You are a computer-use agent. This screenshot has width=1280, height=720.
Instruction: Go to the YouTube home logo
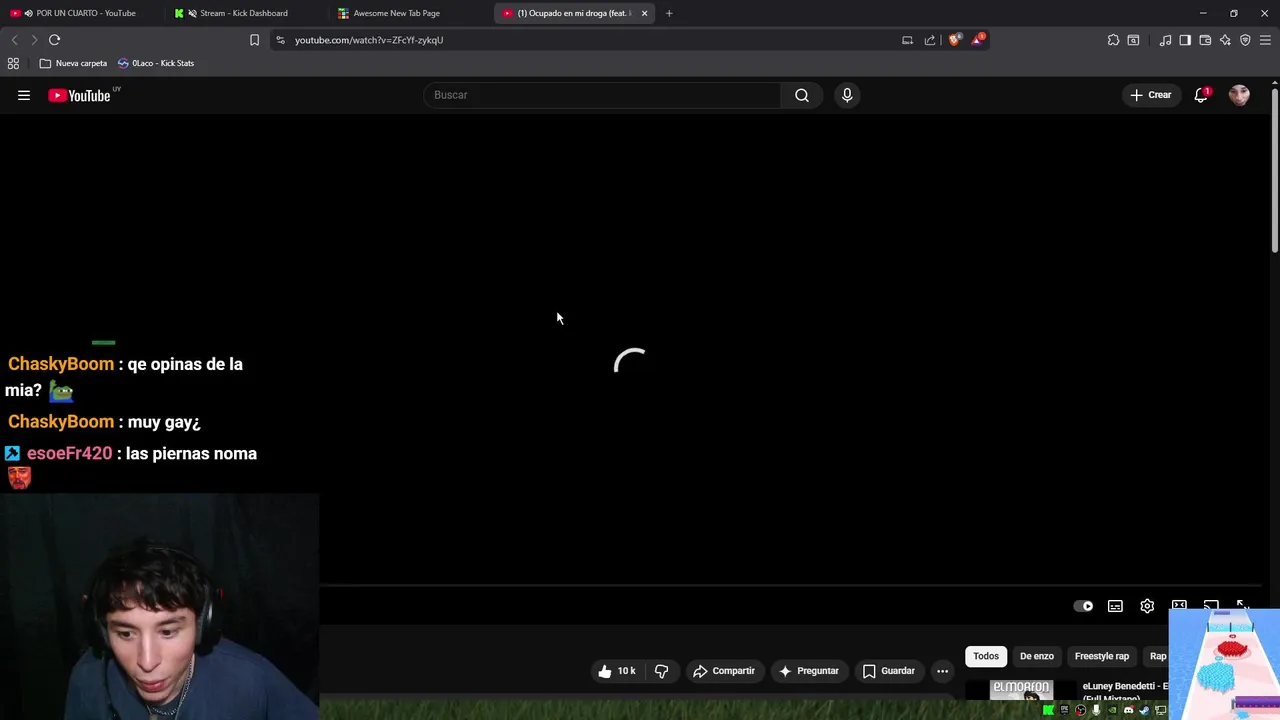click(x=80, y=95)
